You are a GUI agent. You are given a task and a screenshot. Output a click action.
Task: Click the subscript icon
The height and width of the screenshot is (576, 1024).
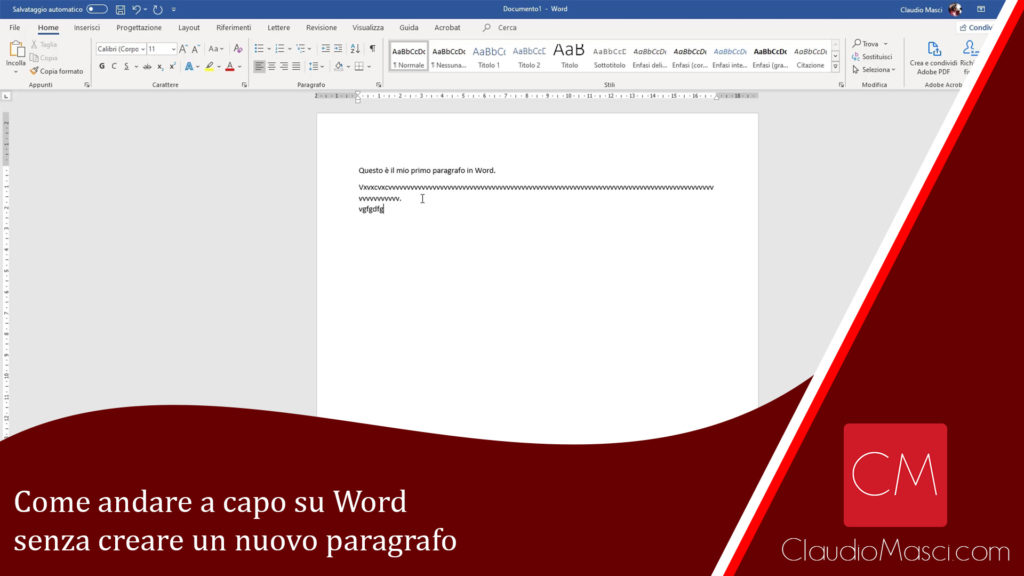[x=159, y=66]
